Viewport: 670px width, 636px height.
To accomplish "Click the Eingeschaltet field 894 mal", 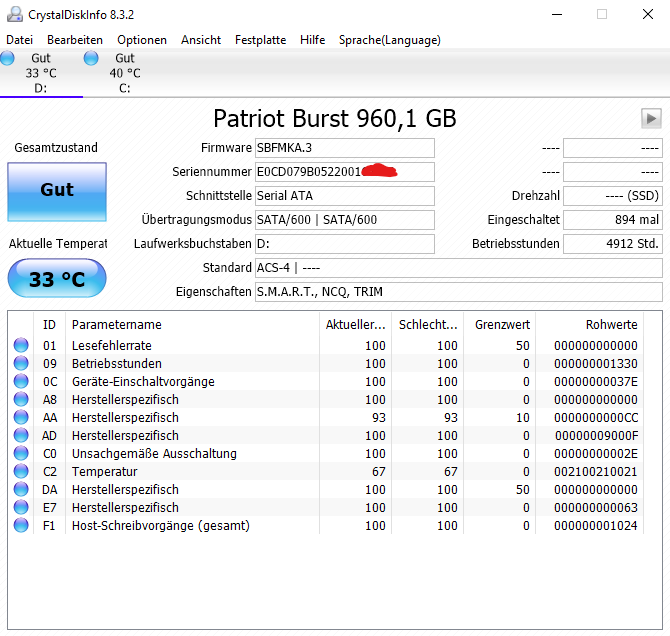I will pos(613,220).
